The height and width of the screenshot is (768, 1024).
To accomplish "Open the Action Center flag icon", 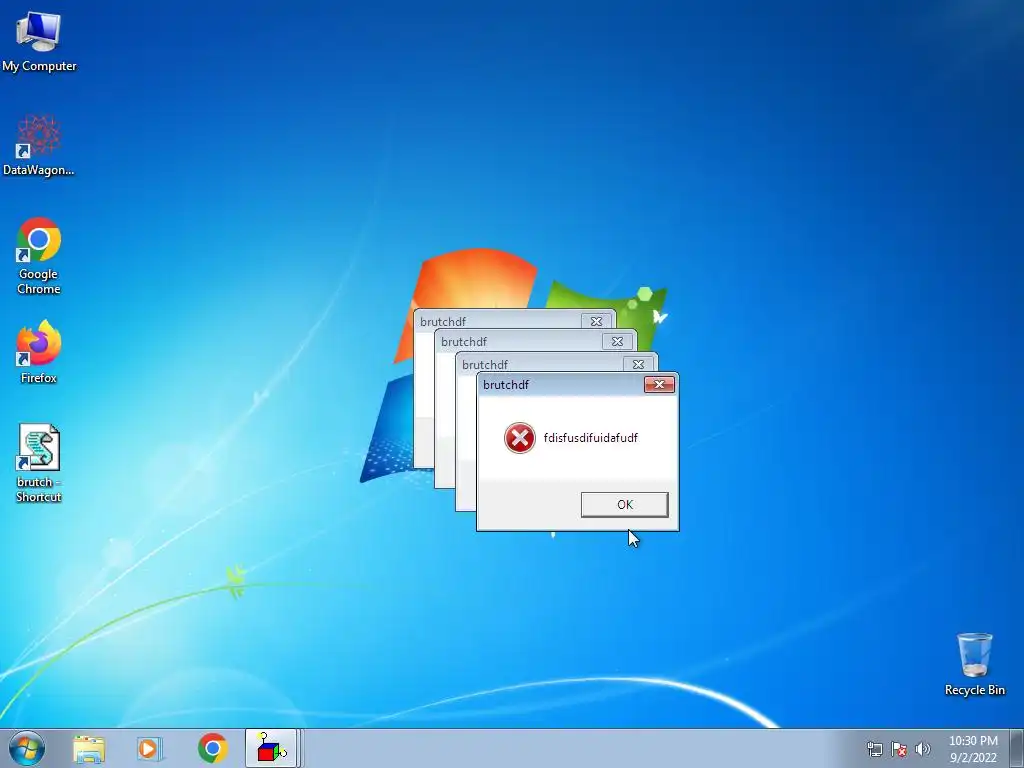I will (x=899, y=749).
